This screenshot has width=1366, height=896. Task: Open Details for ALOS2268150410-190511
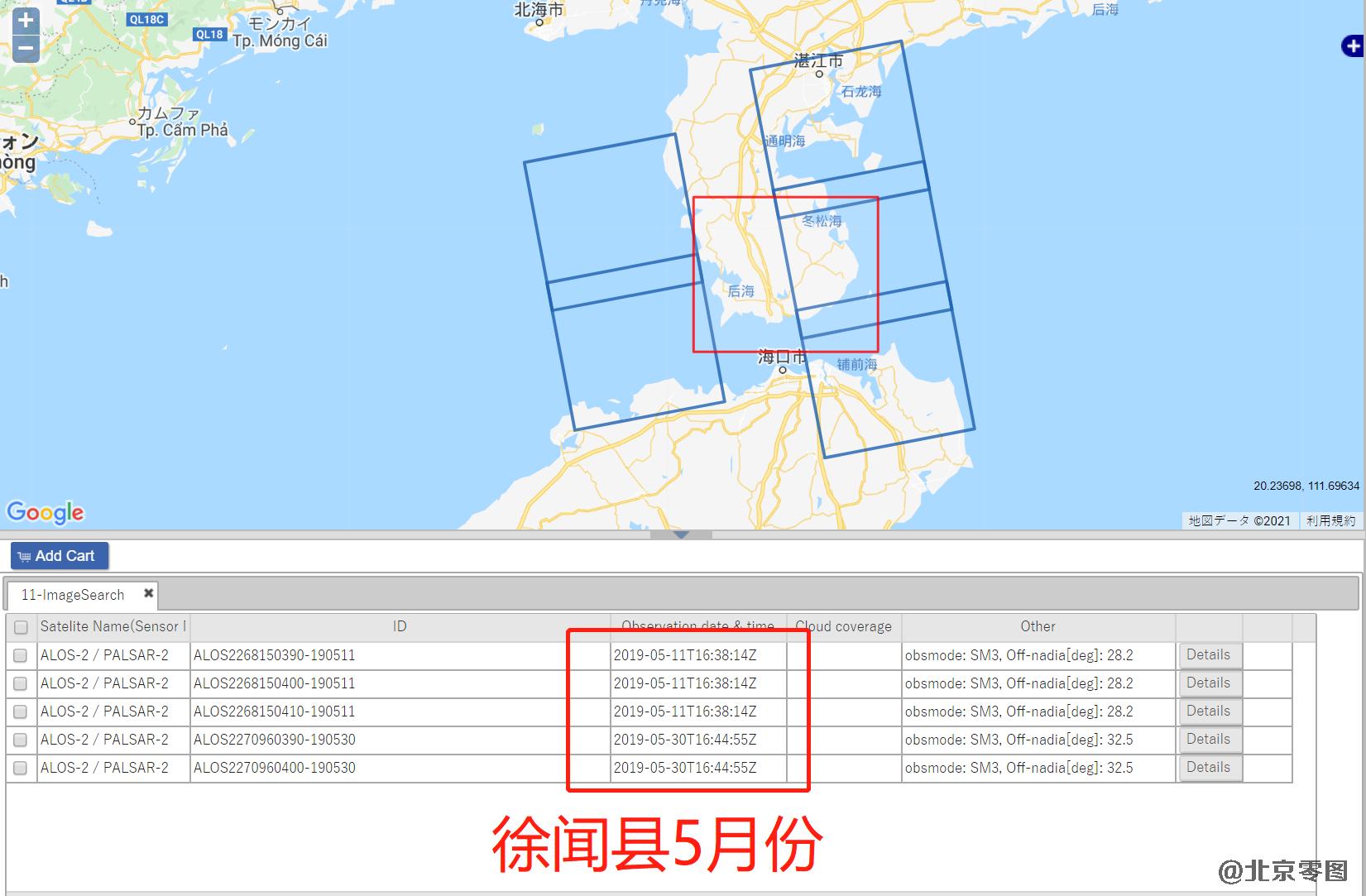1209,711
